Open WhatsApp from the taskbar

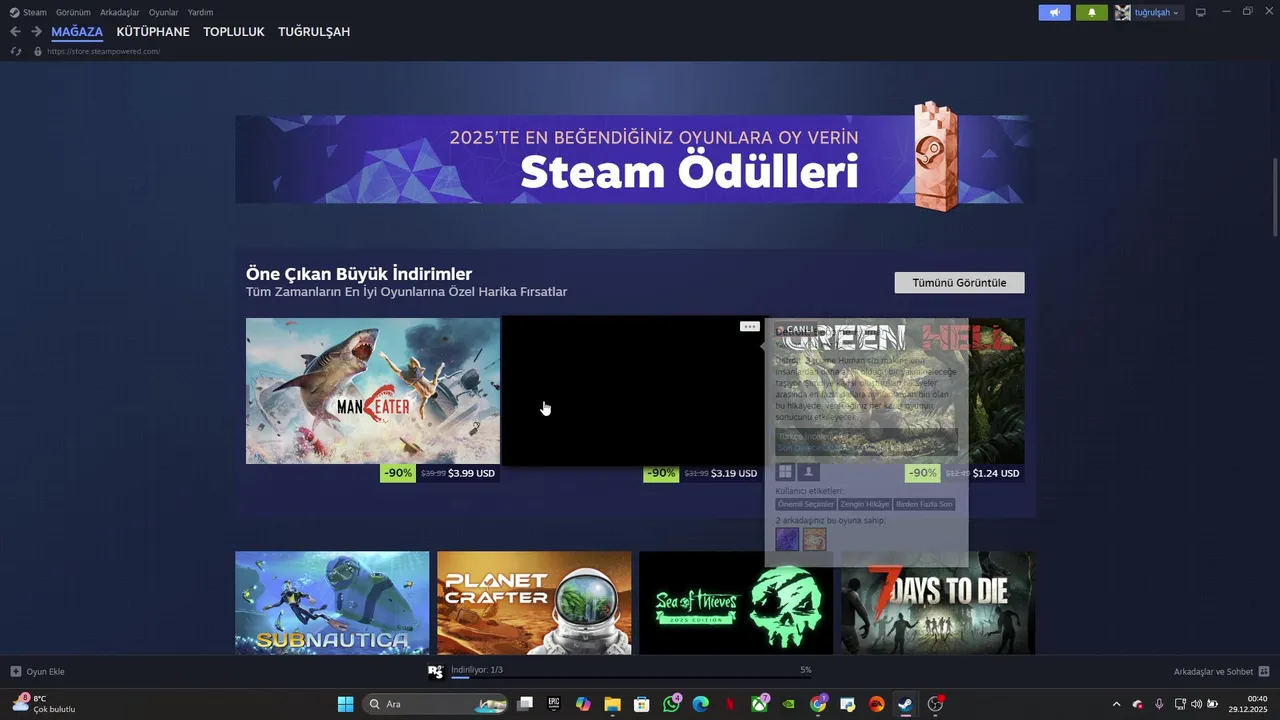pyautogui.click(x=671, y=704)
